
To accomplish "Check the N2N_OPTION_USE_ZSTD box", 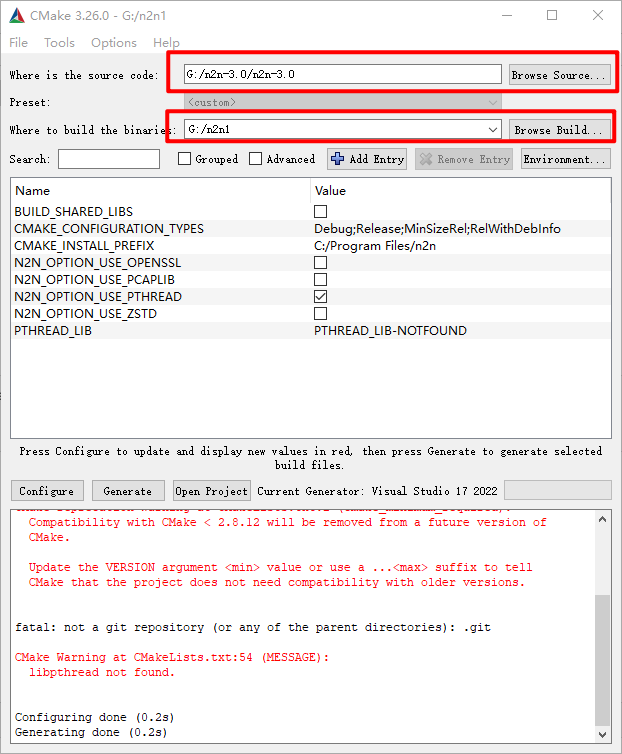I will coord(320,314).
